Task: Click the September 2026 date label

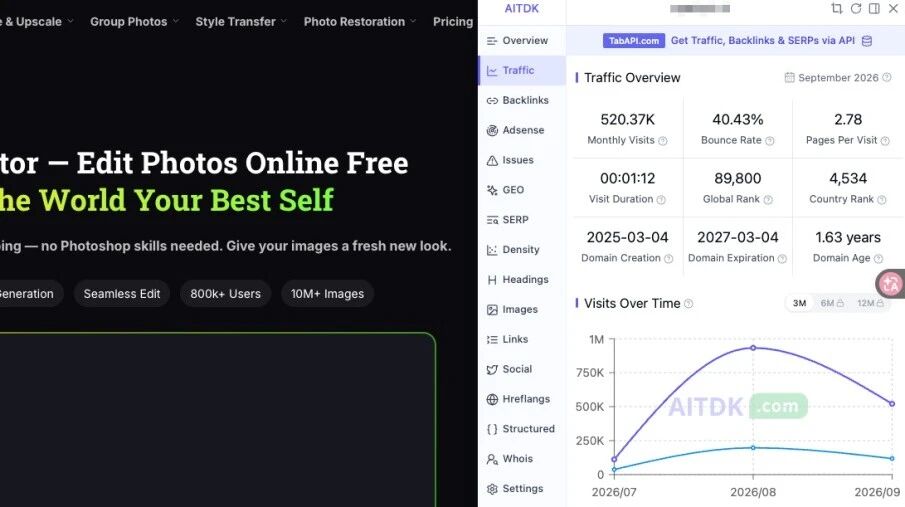Action: coord(838,78)
